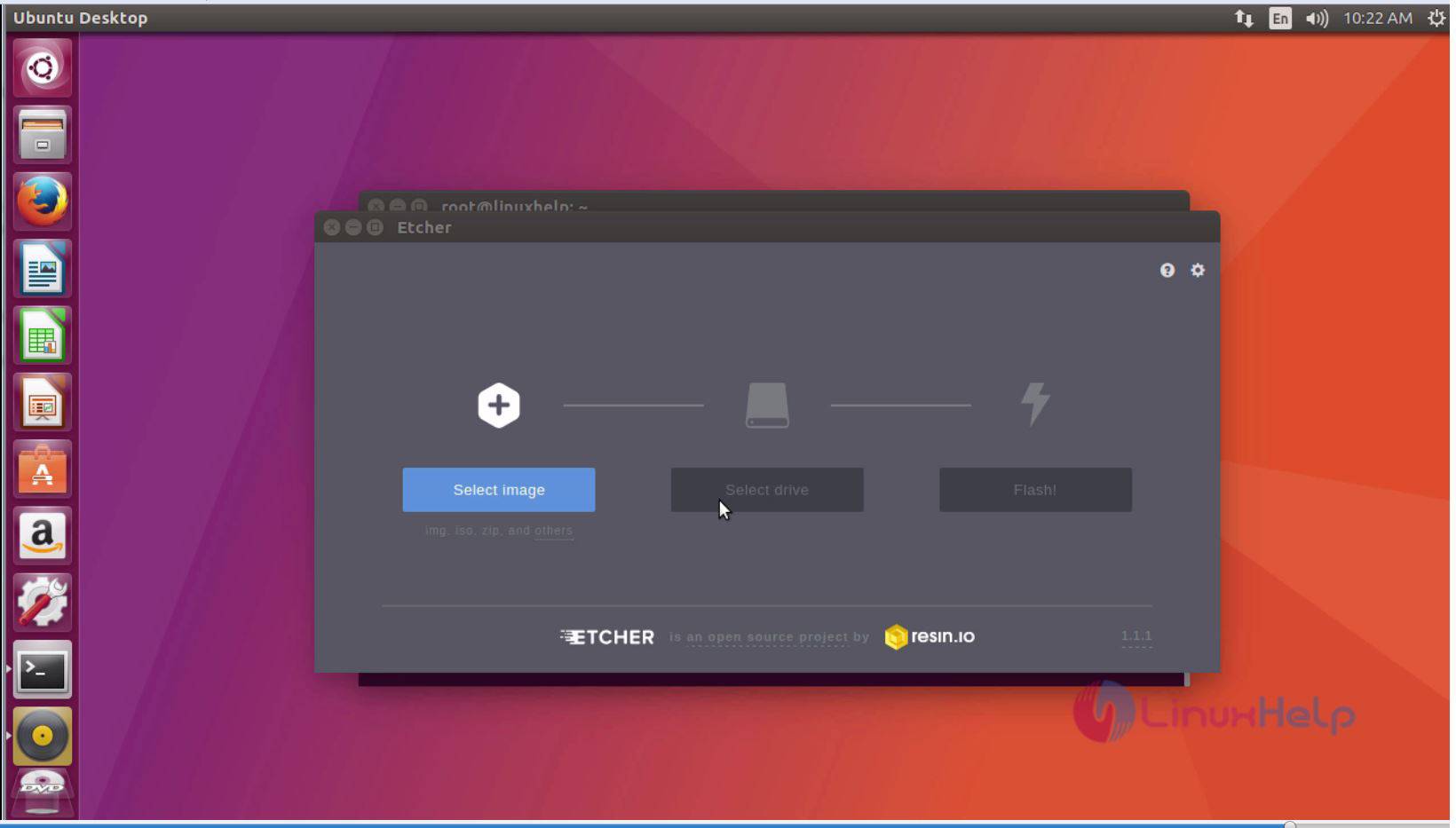This screenshot has width=1456, height=828.
Task: Click the Select drive button
Action: (x=766, y=490)
